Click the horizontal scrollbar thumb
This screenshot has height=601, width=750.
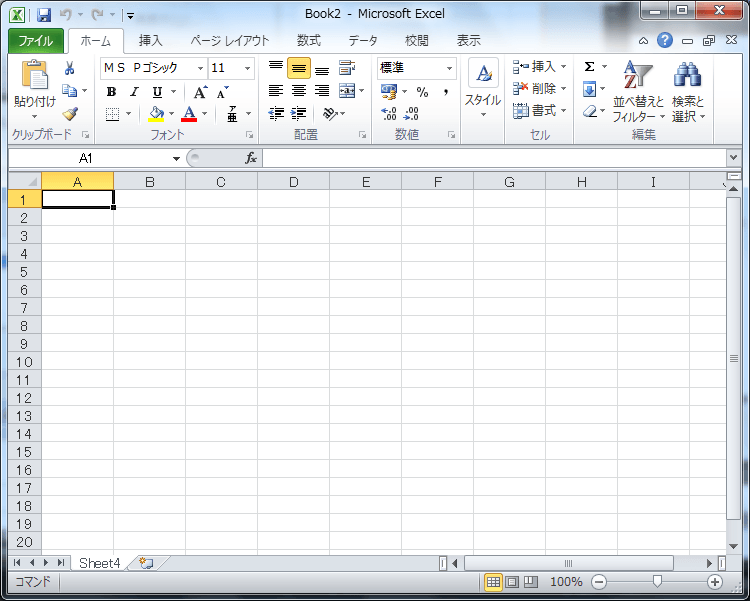click(x=569, y=563)
